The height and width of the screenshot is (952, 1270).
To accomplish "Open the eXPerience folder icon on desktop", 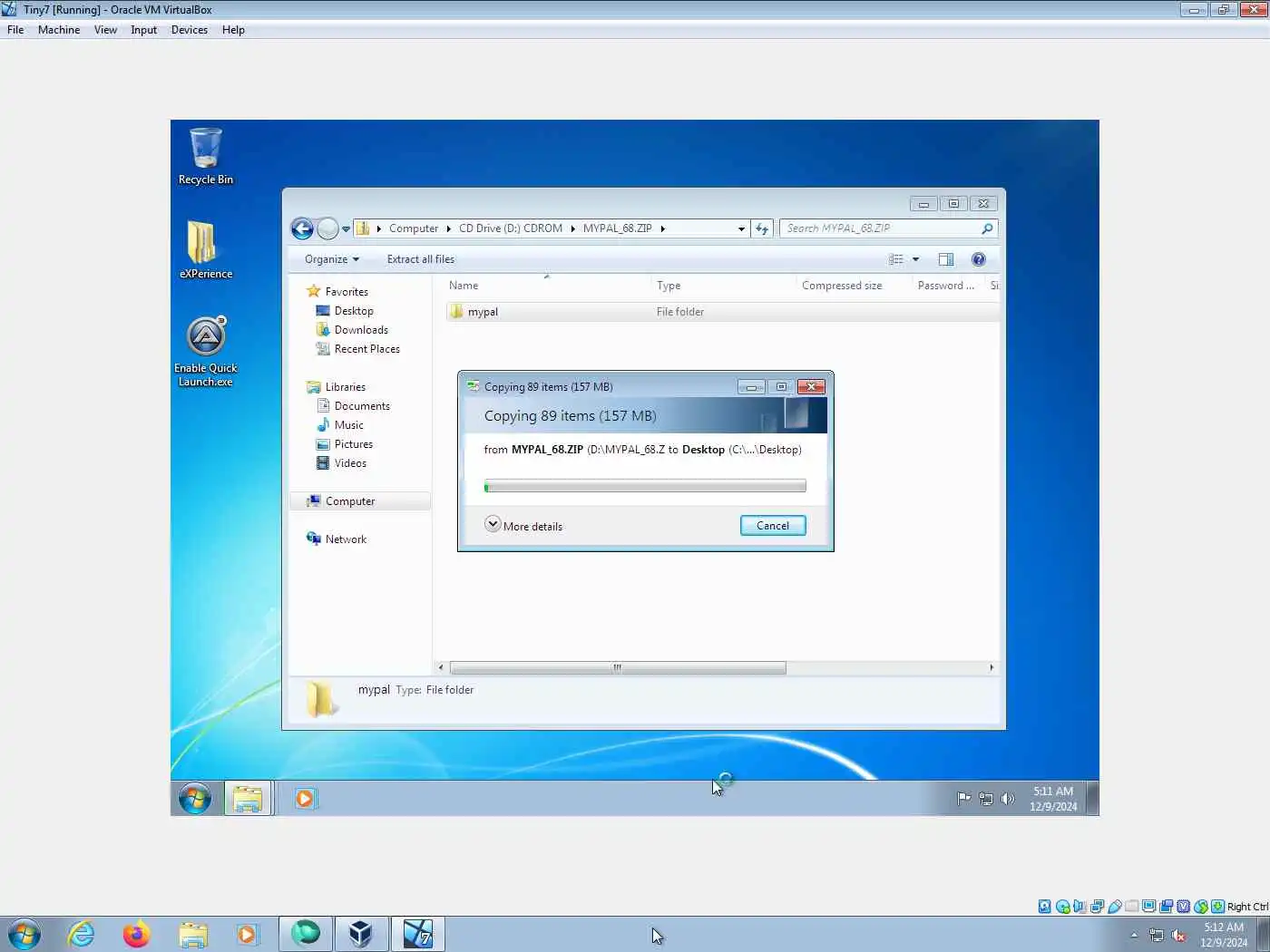I will click(x=205, y=249).
